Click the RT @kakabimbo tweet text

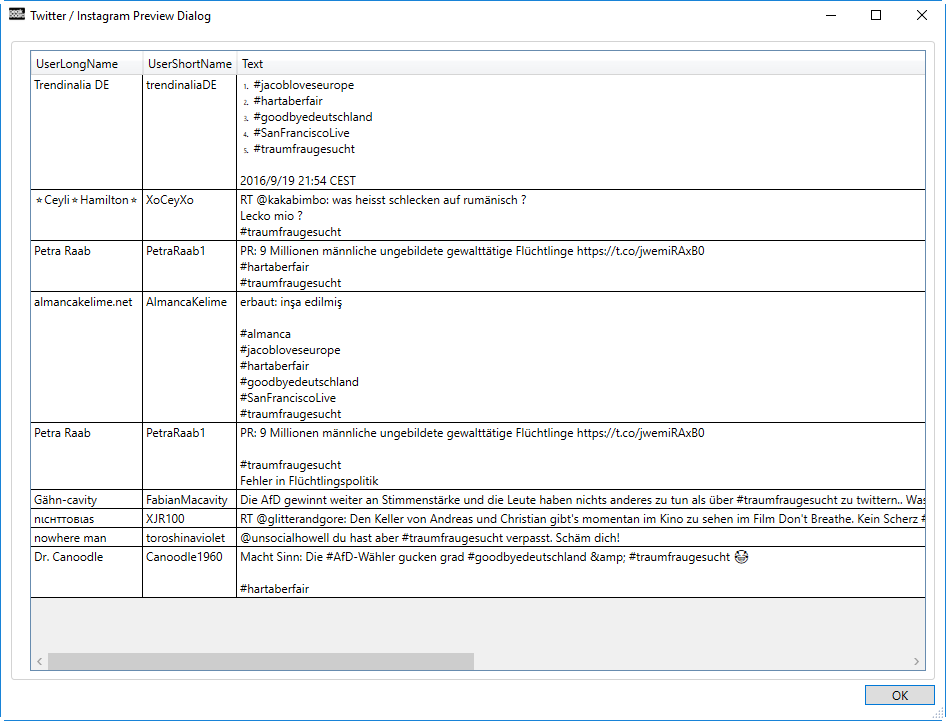click(383, 200)
